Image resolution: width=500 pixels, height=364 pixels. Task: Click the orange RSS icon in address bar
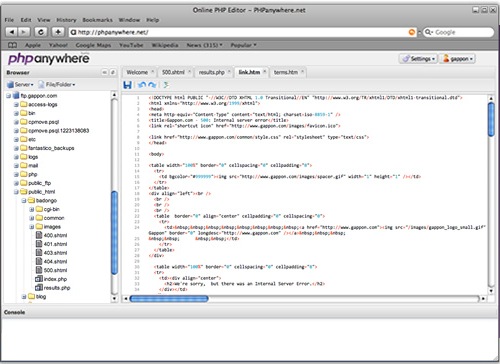pos(412,32)
